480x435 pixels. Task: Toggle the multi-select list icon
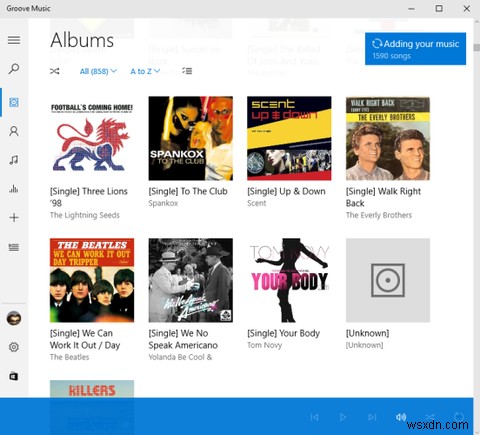187,71
